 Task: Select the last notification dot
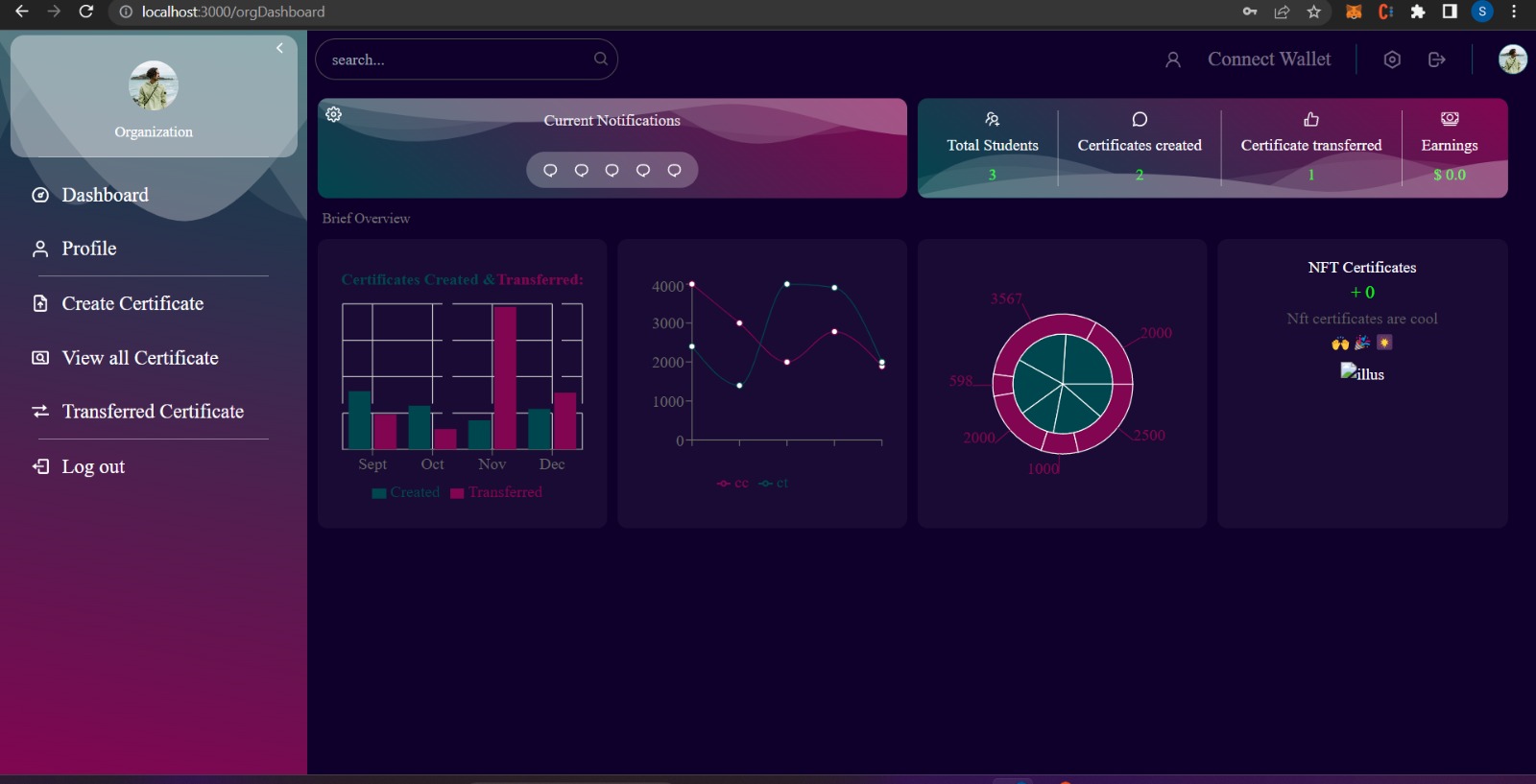(674, 170)
